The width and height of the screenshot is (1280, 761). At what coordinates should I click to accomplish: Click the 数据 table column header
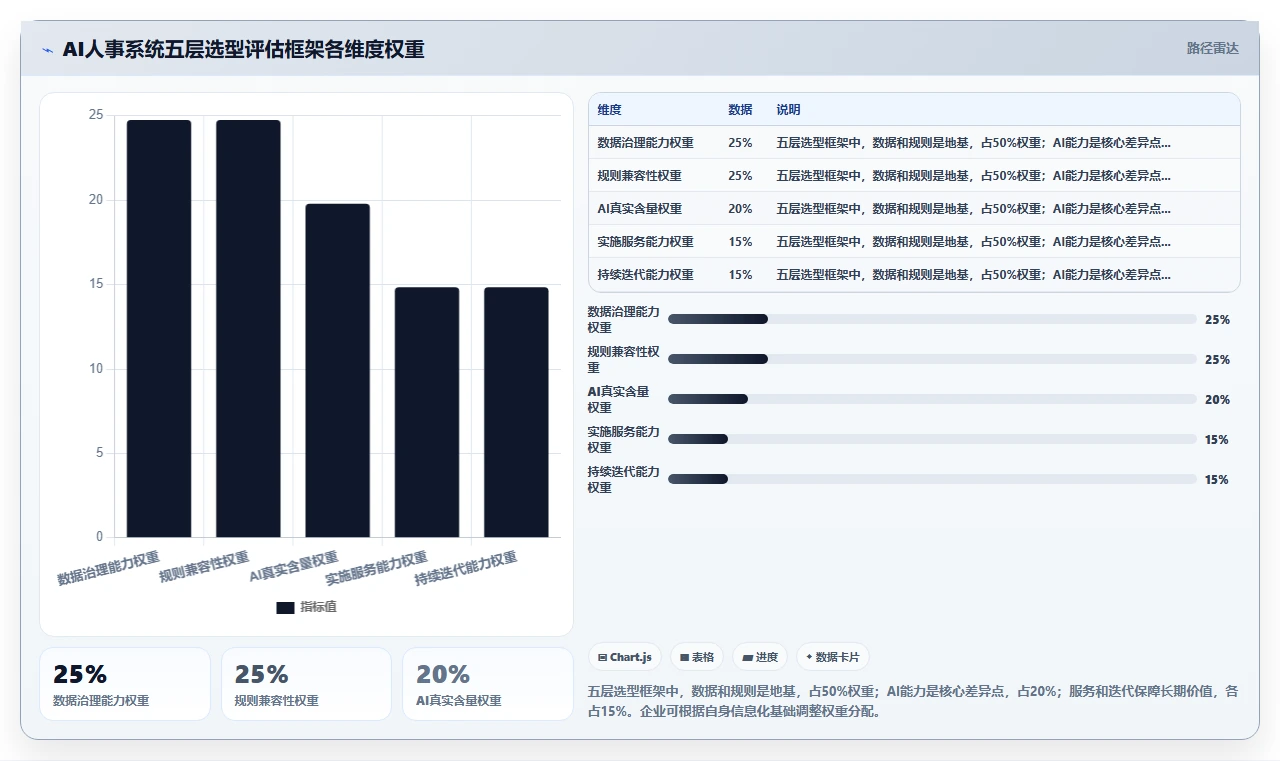coord(740,110)
